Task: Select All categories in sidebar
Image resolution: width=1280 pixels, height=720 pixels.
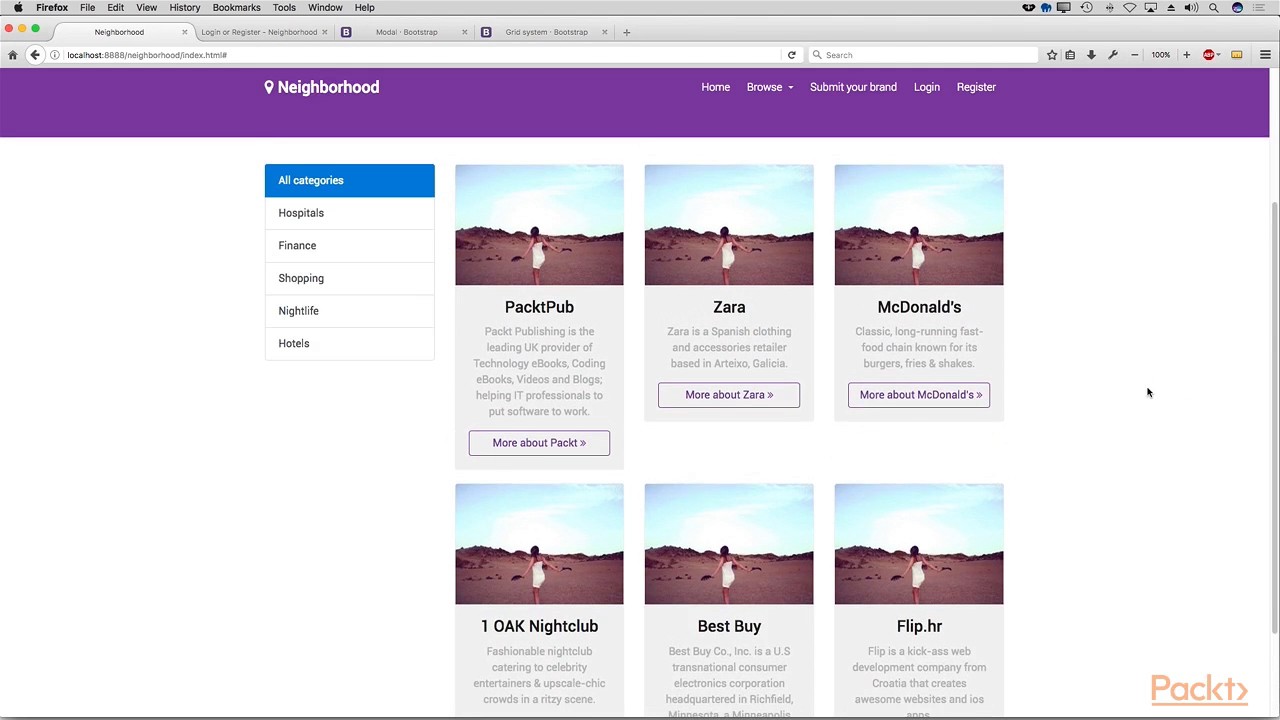Action: [349, 180]
